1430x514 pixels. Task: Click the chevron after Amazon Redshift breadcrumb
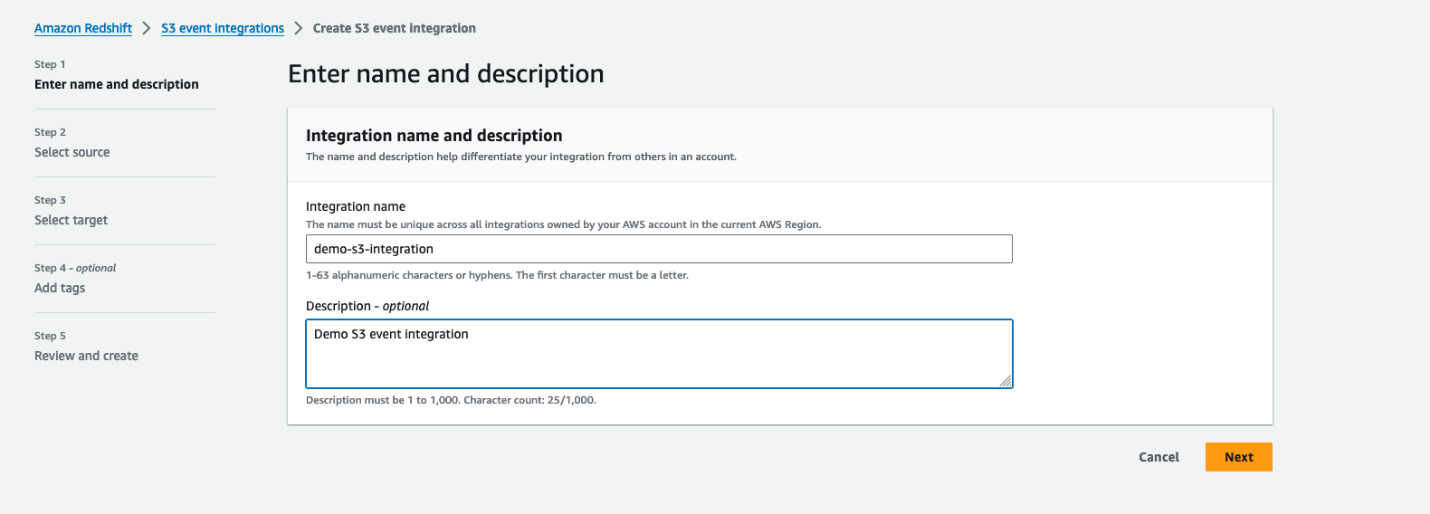(x=146, y=28)
